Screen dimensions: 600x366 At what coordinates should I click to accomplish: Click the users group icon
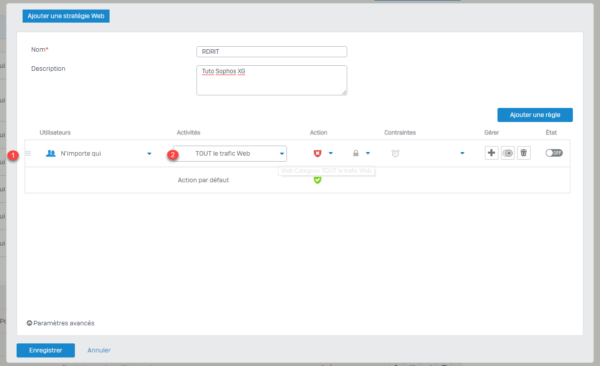point(51,153)
